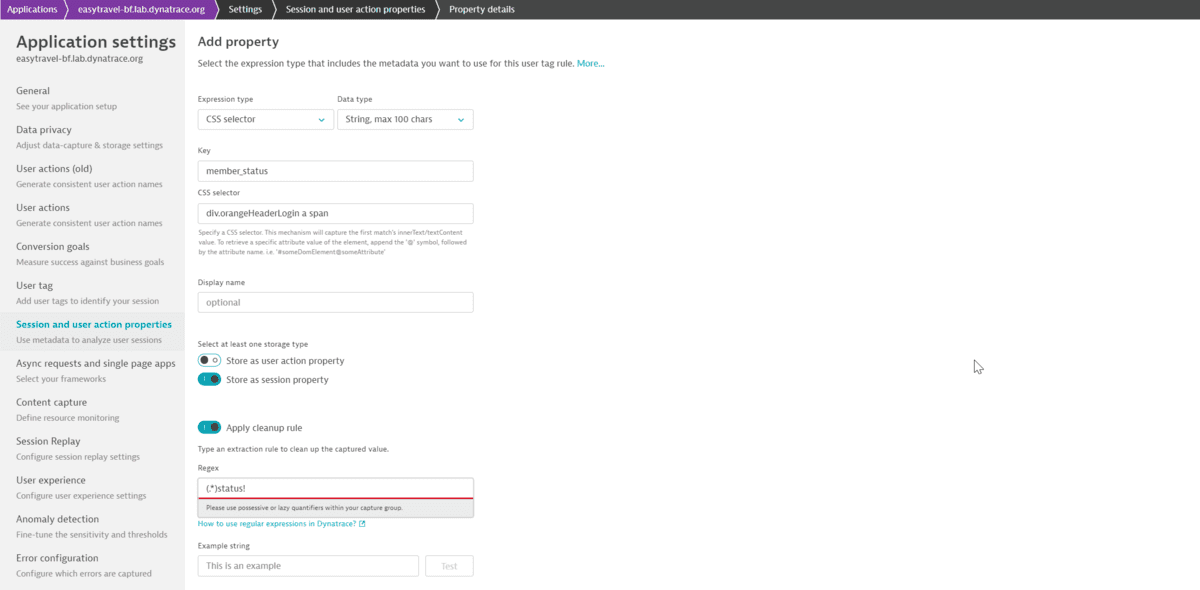Open Settings from the breadcrumb
The image size is (1200, 590).
tap(243, 8)
